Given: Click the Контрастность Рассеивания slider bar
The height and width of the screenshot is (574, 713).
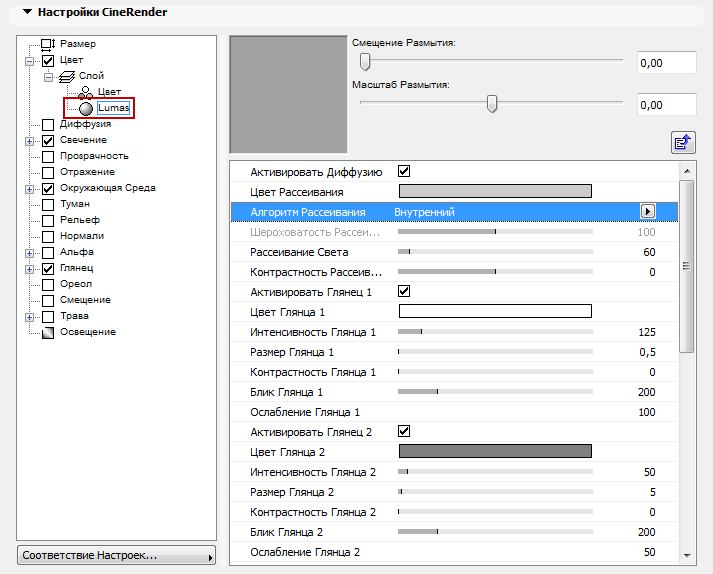Looking at the screenshot, I should pyautogui.click(x=495, y=272).
